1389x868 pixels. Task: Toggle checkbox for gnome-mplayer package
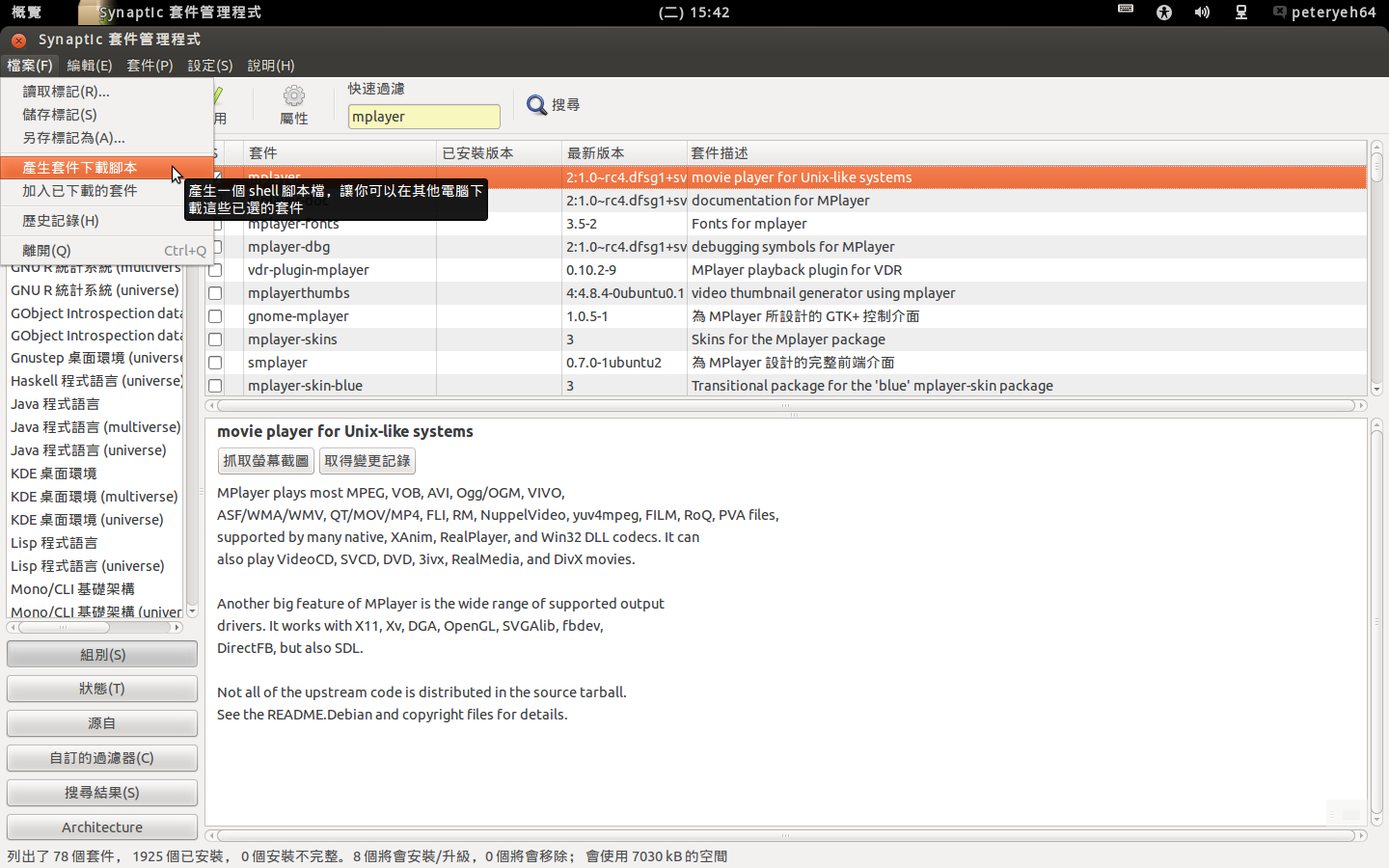click(x=215, y=316)
